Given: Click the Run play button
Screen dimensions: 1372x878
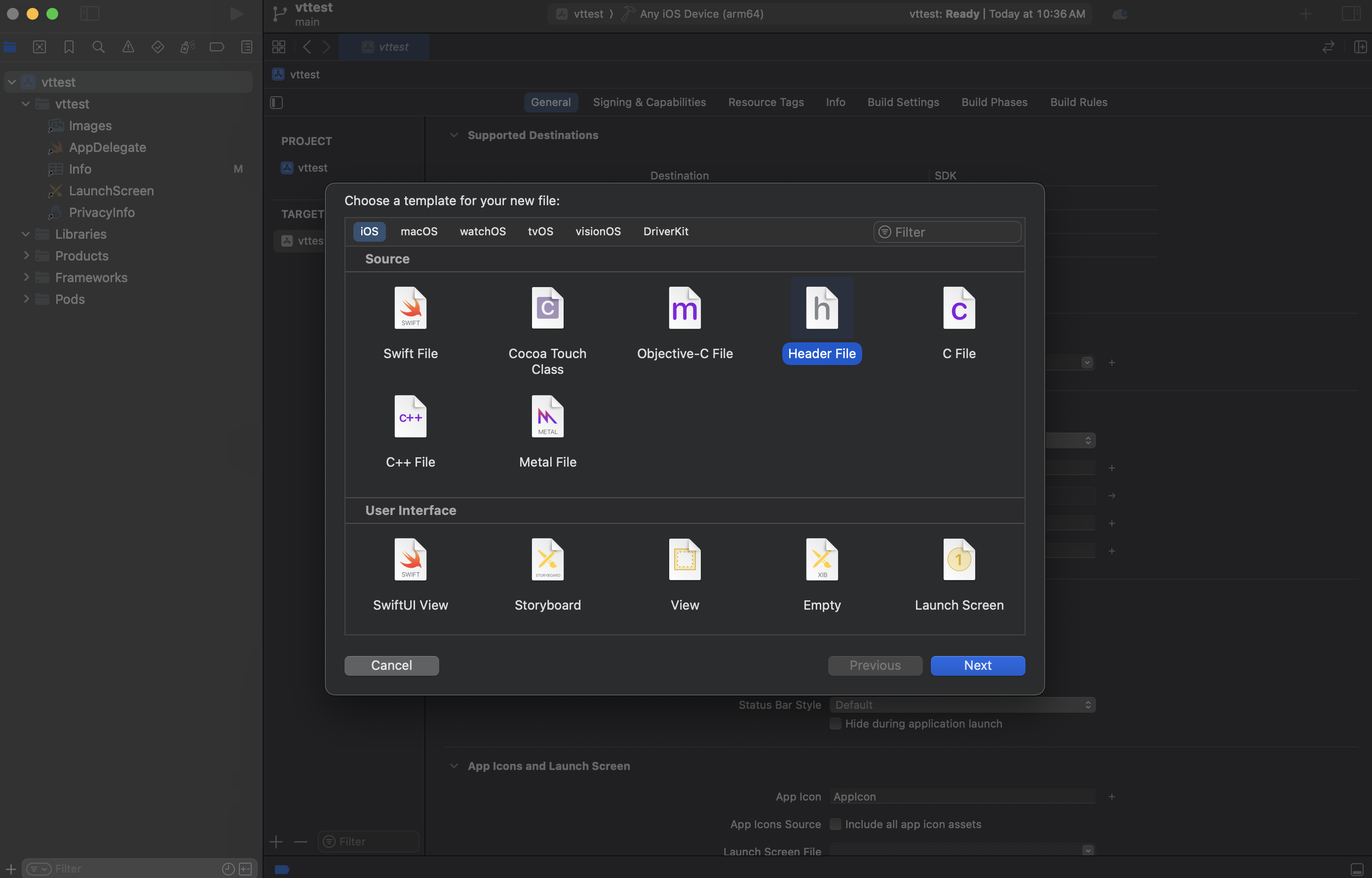Looking at the screenshot, I should pos(236,14).
